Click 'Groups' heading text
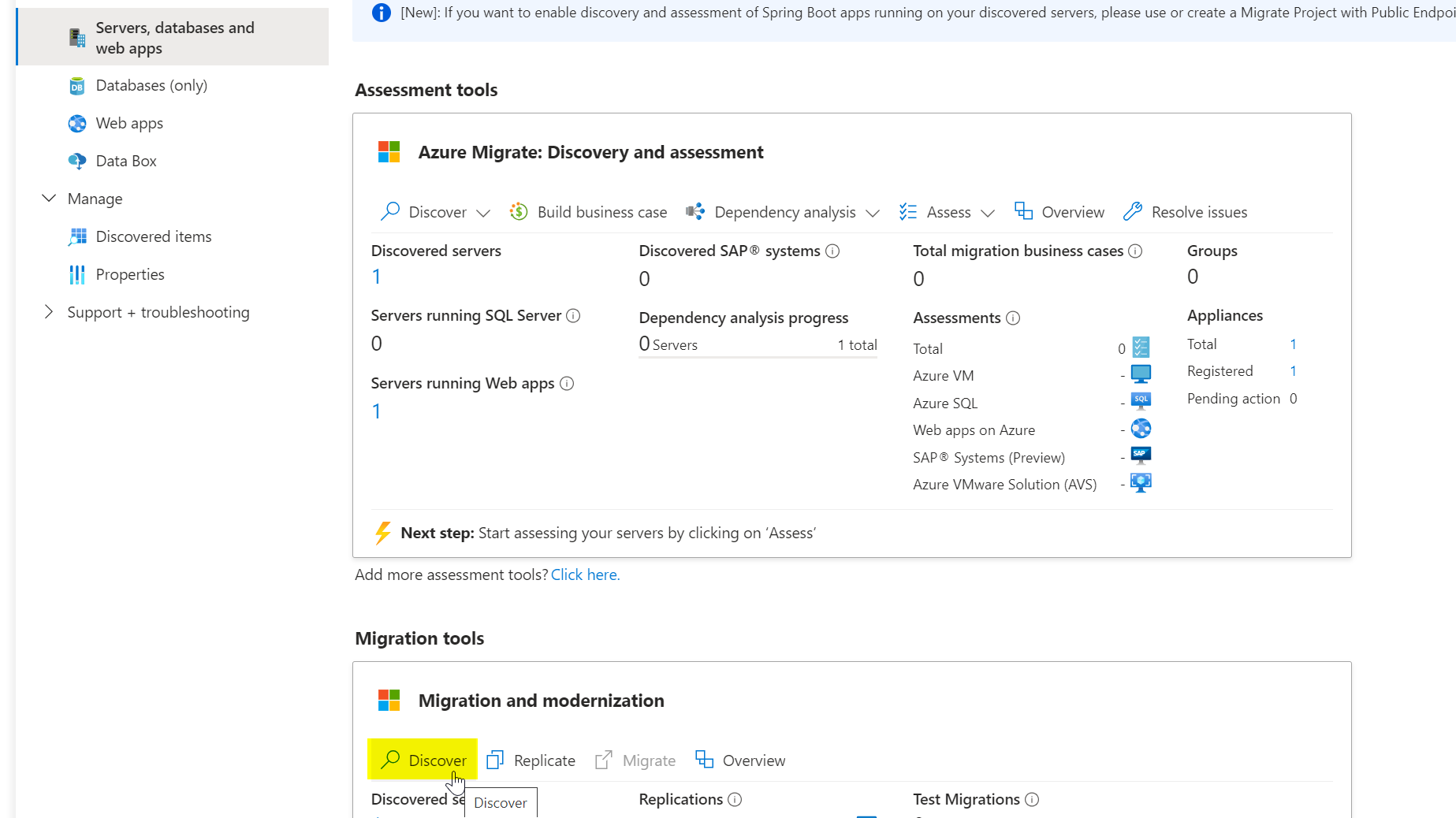1456x818 pixels. [1212, 251]
